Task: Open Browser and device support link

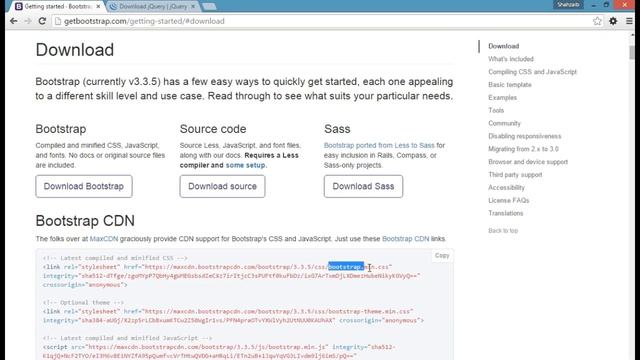Action: coord(528,162)
